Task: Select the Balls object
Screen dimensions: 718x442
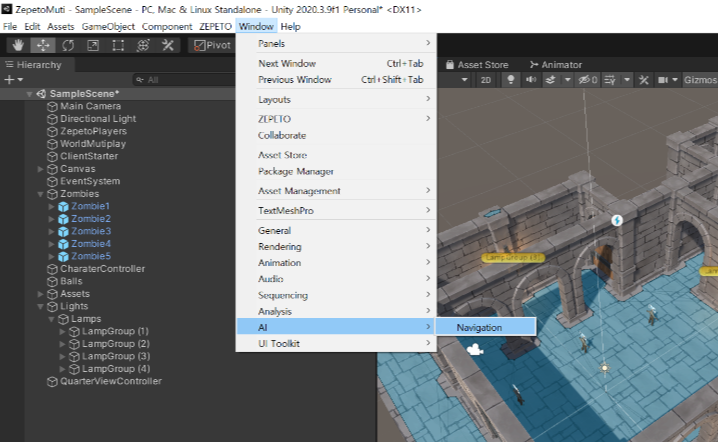Action: 71,281
